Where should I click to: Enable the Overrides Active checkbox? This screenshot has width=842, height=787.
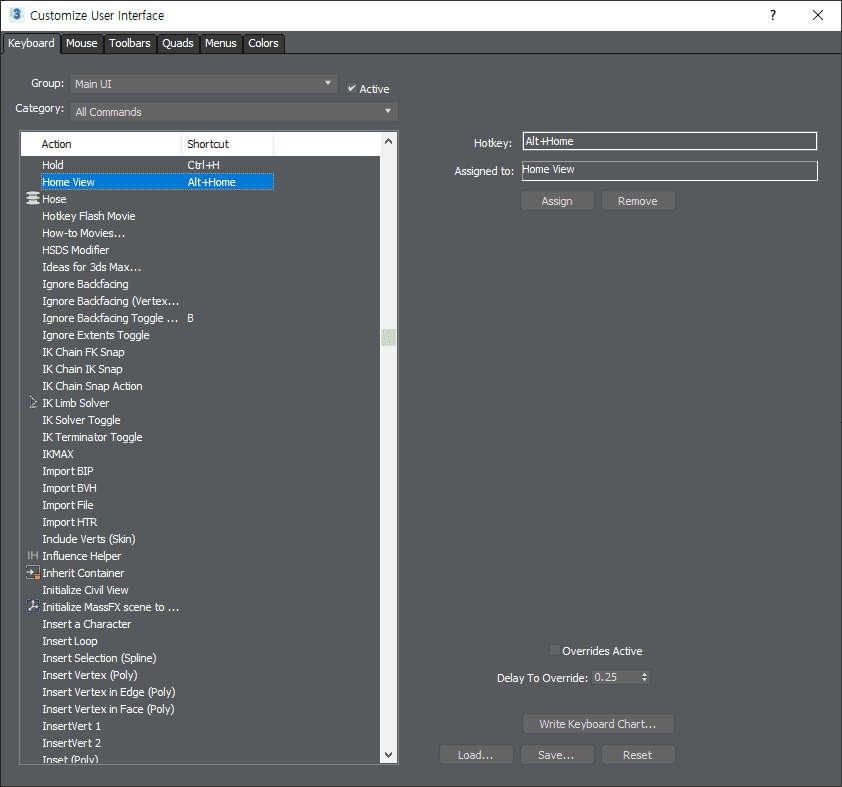click(x=555, y=650)
